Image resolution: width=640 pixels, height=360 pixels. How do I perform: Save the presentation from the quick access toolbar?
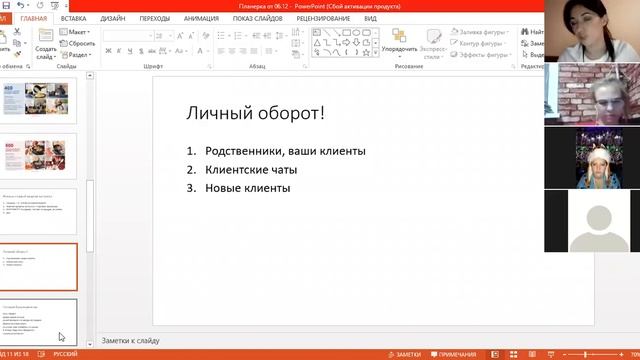tap(6, 6)
